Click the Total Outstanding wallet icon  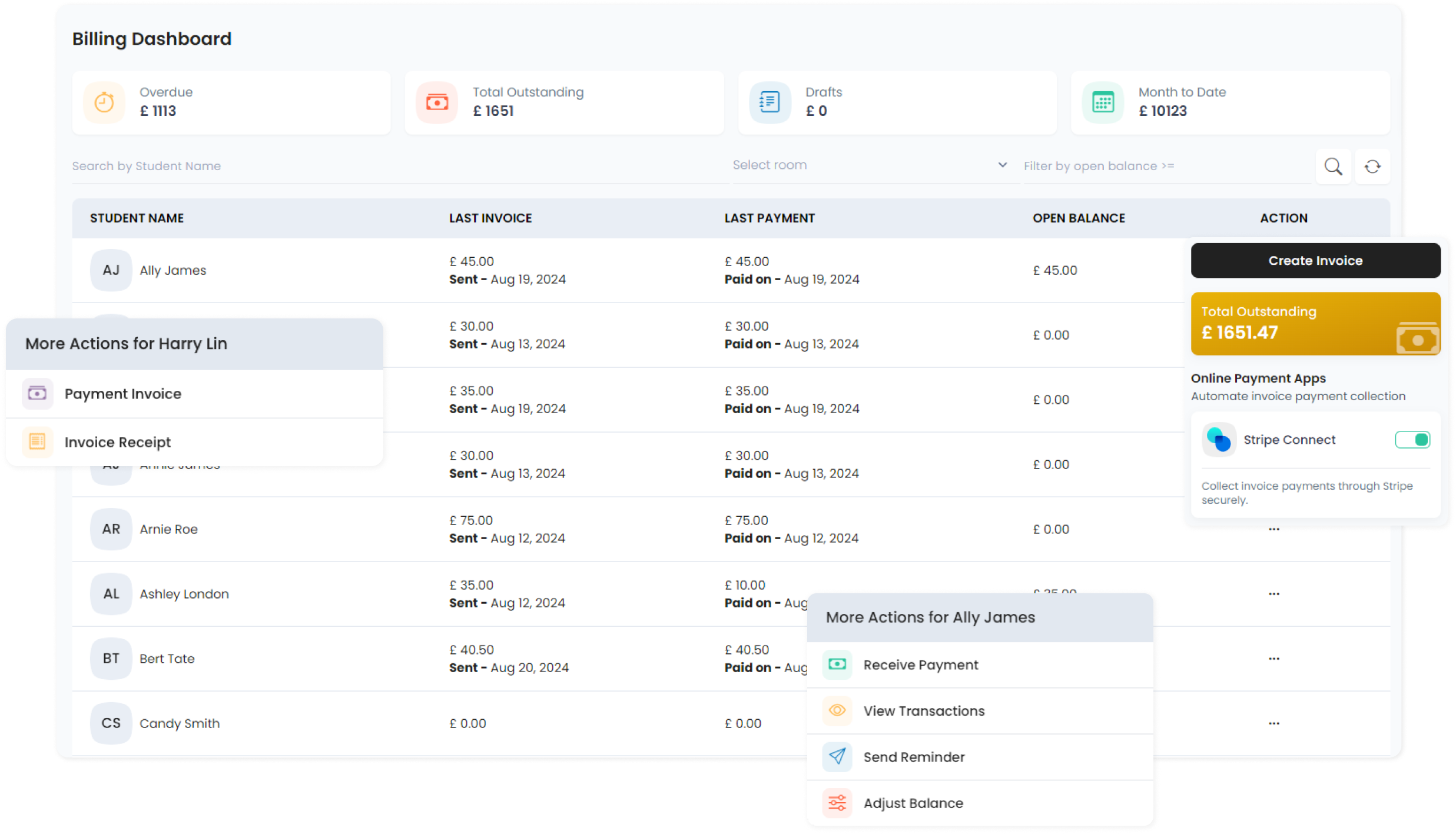point(437,102)
